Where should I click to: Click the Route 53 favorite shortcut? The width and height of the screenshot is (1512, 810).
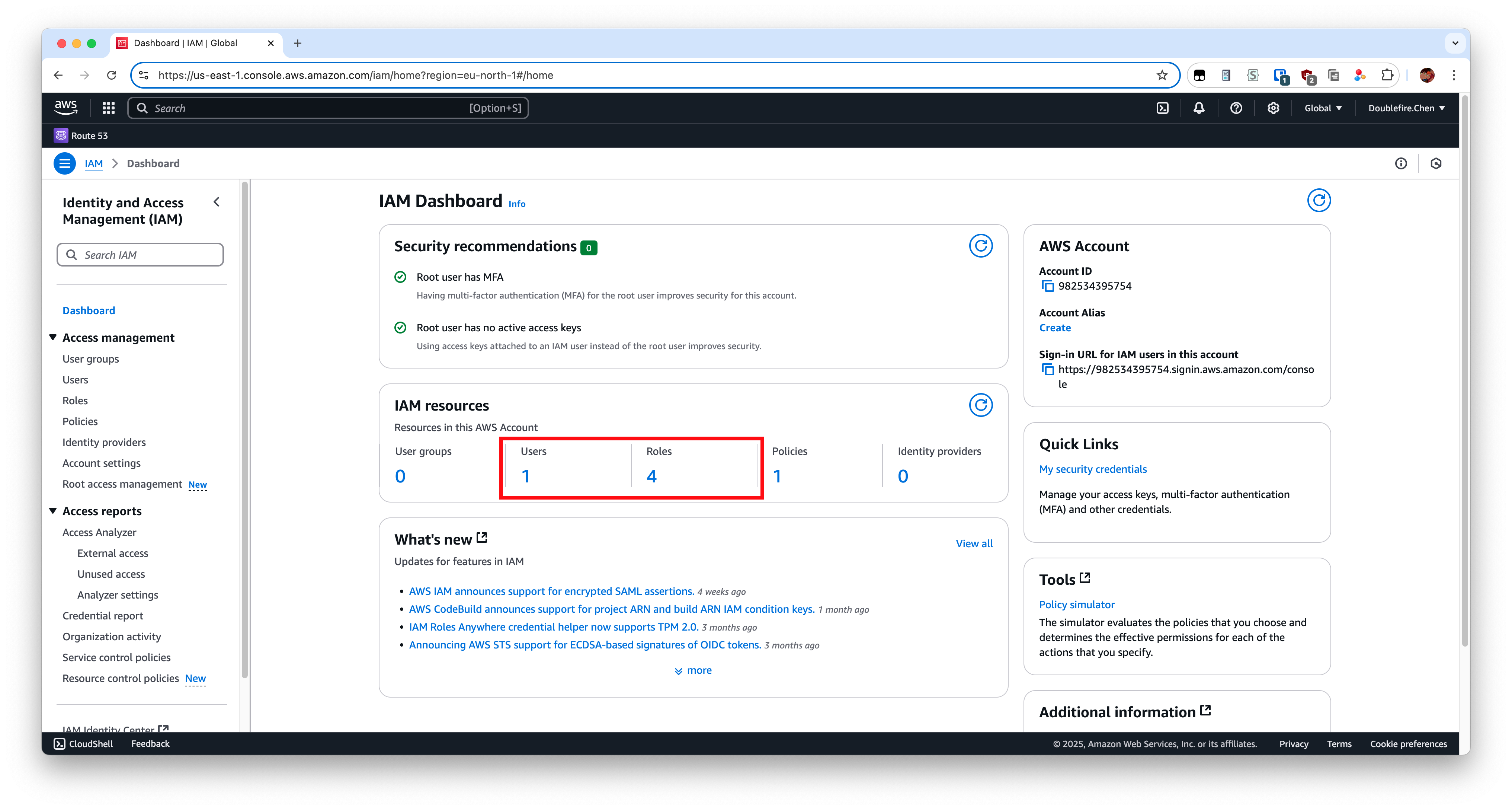(81, 136)
